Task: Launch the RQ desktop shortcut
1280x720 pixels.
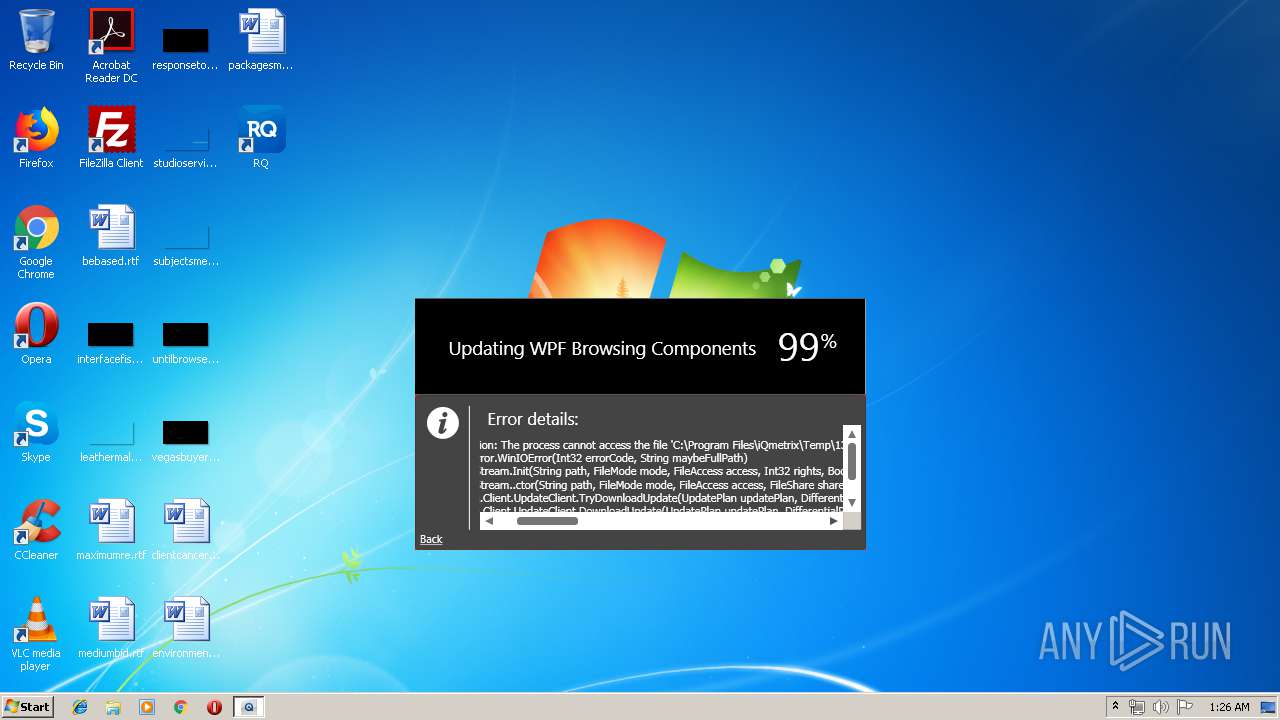Action: click(x=261, y=138)
